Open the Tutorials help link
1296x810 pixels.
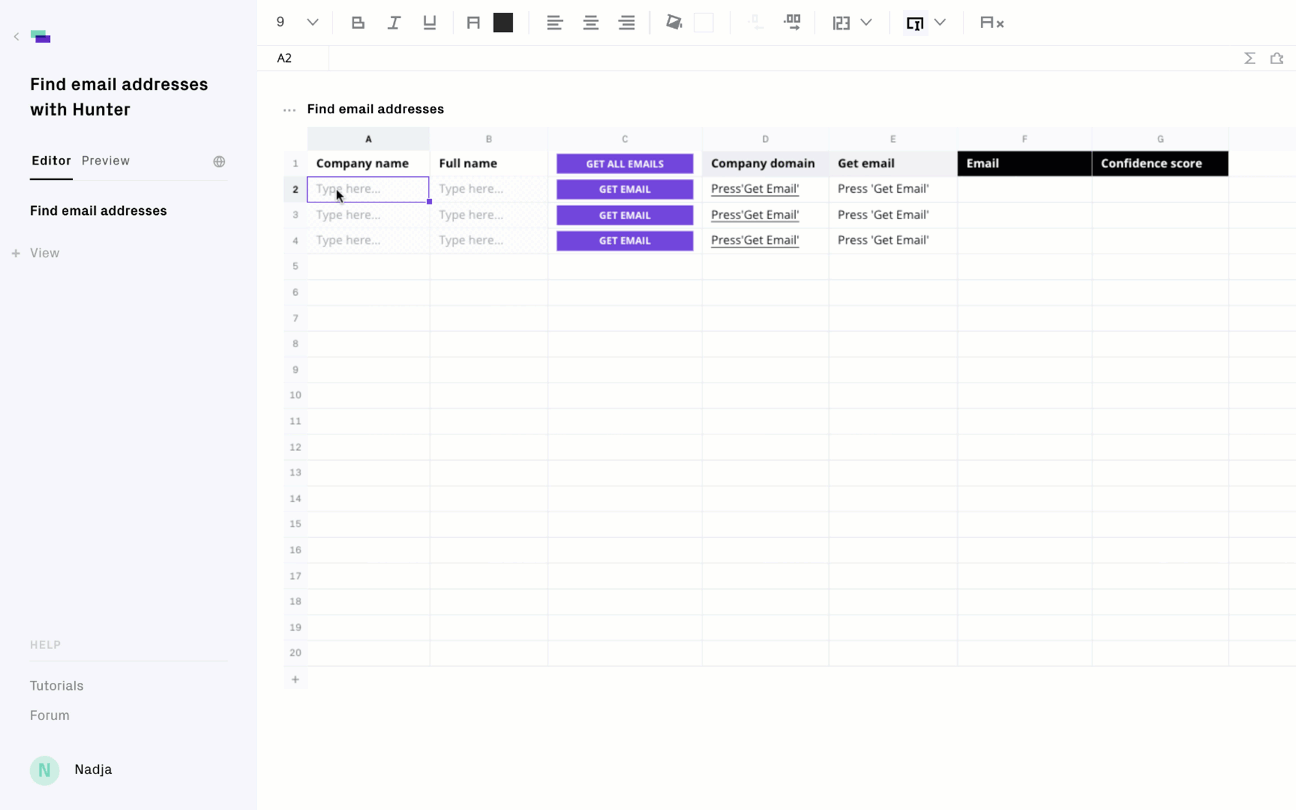click(57, 686)
